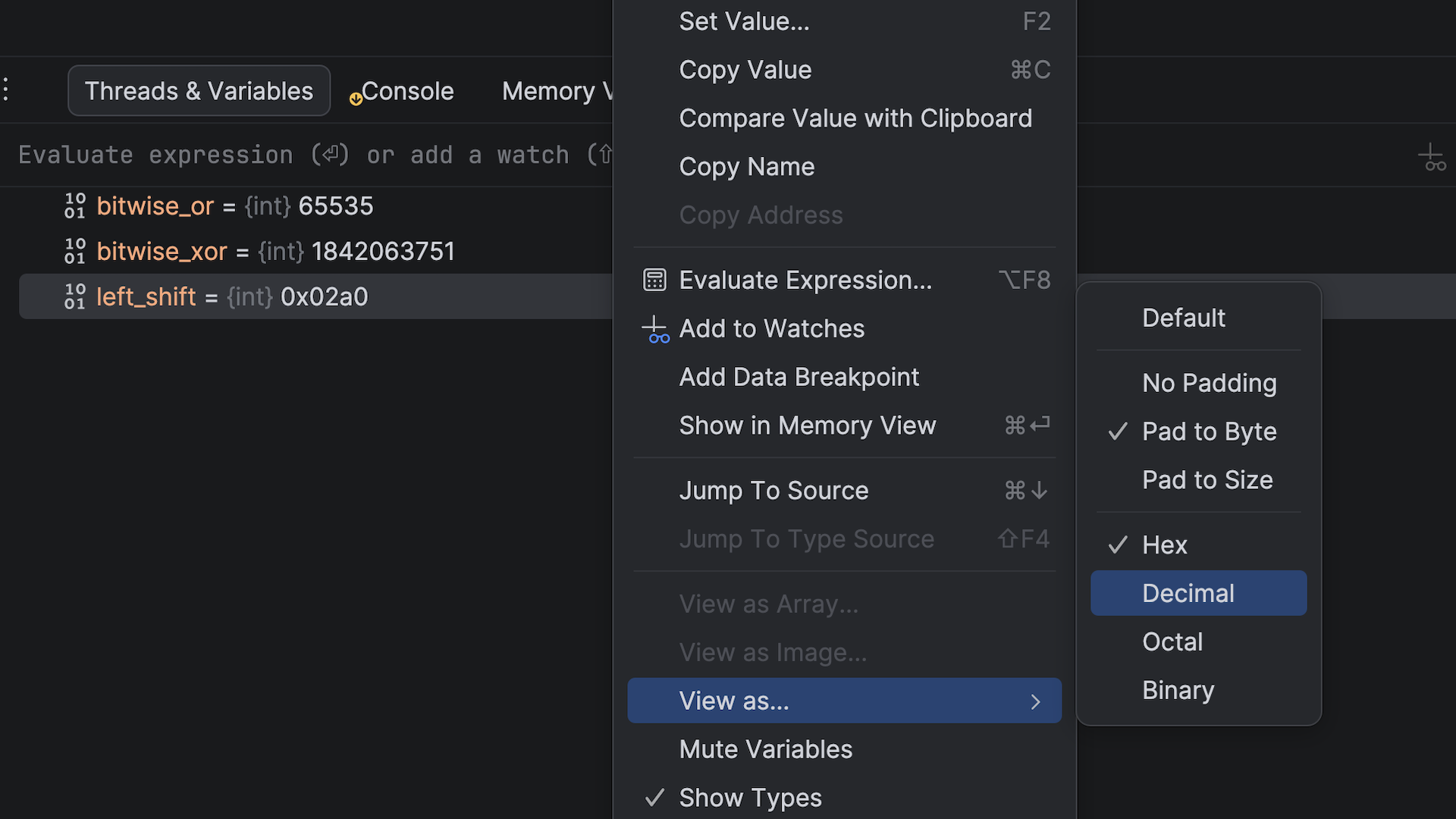Click Show in Memory View

807,425
